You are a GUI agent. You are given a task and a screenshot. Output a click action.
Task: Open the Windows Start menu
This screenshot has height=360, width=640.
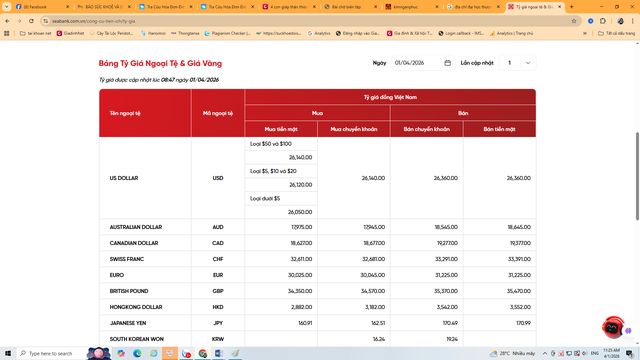point(8,353)
